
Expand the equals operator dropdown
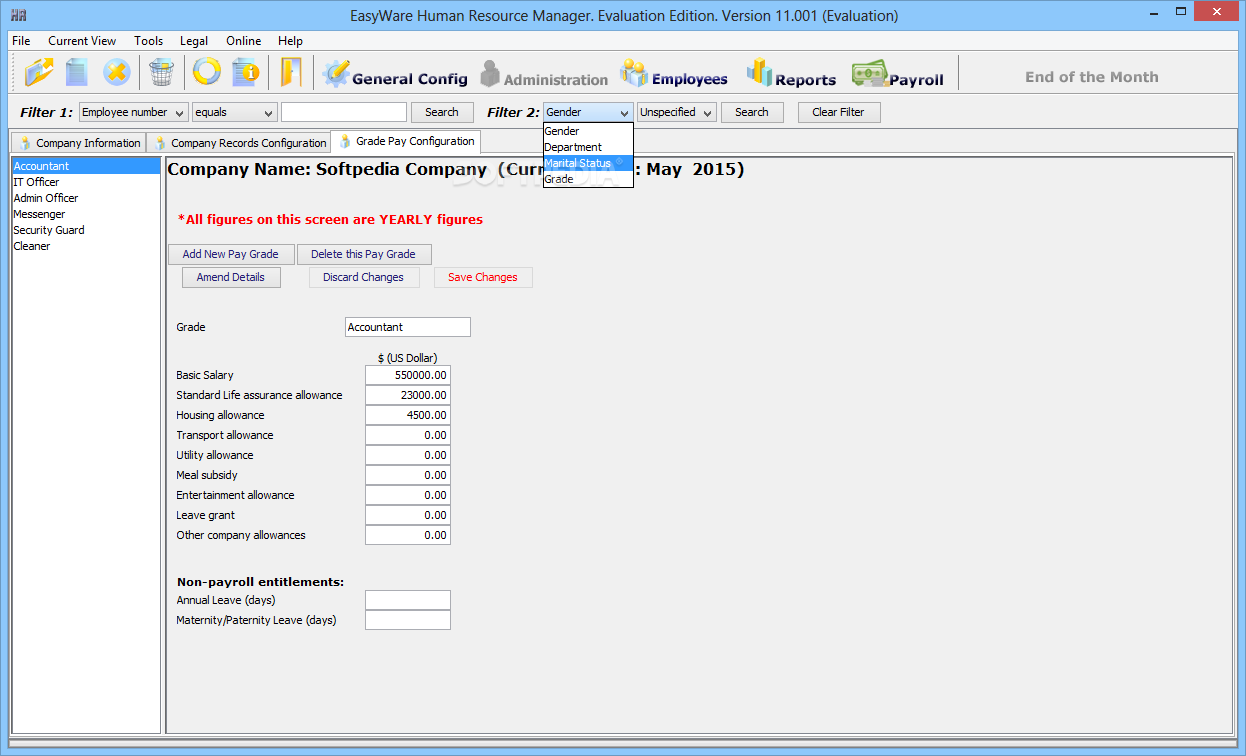(234, 112)
